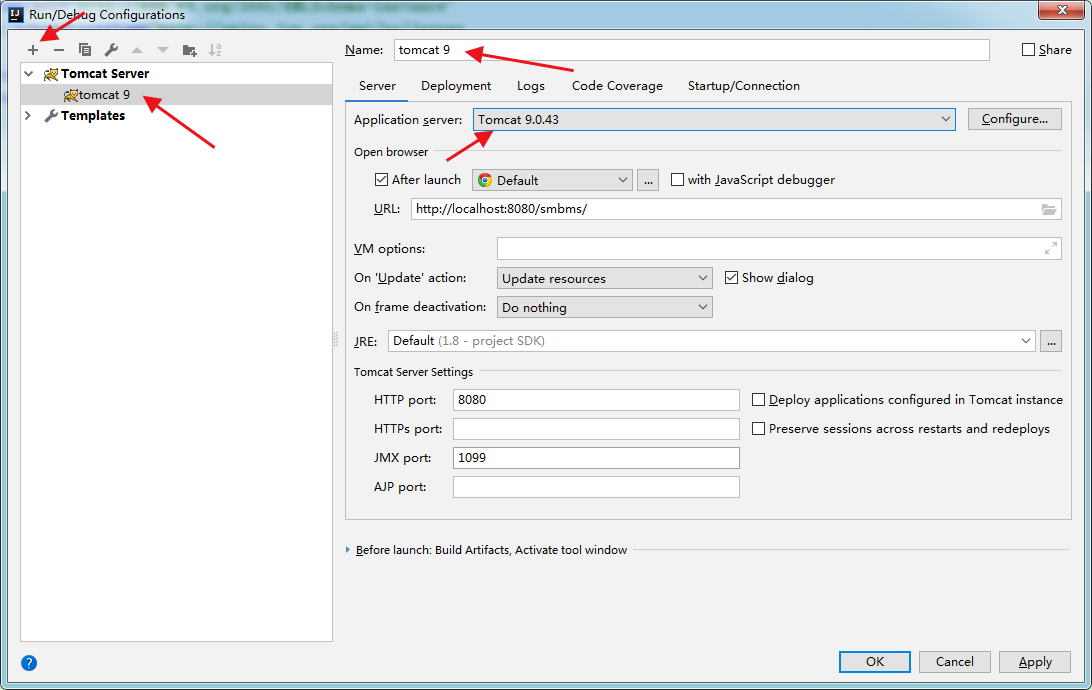Enable with JavaScript debugger option

pos(678,180)
